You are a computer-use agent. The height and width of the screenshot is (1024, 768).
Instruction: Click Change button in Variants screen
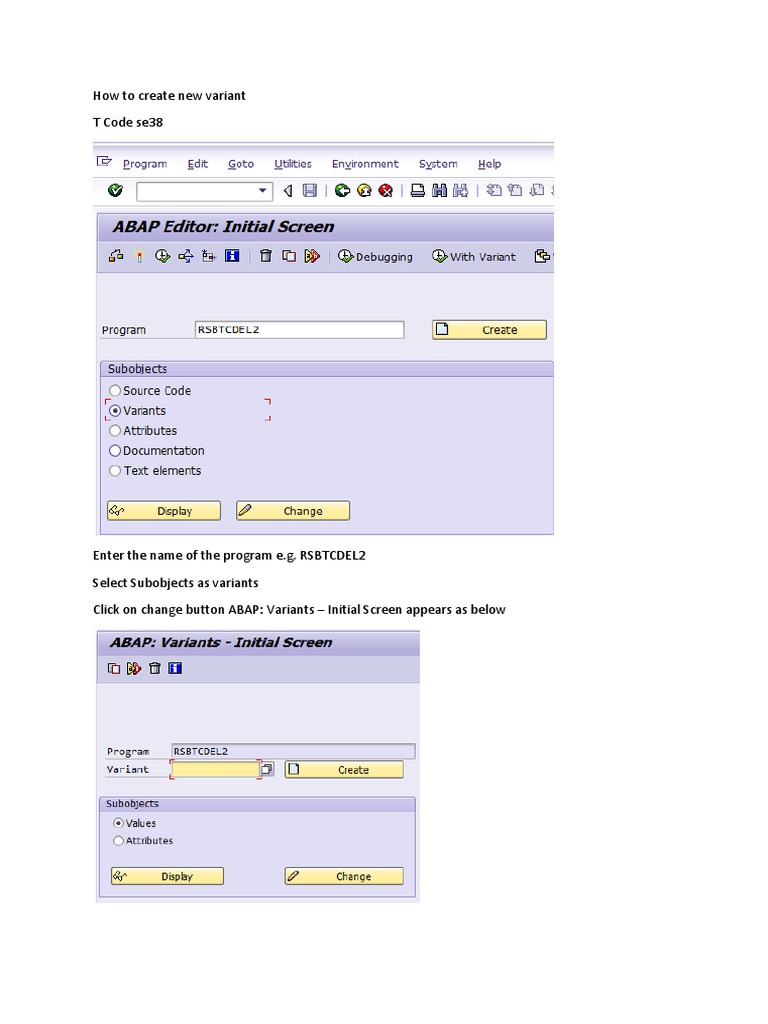coord(344,876)
